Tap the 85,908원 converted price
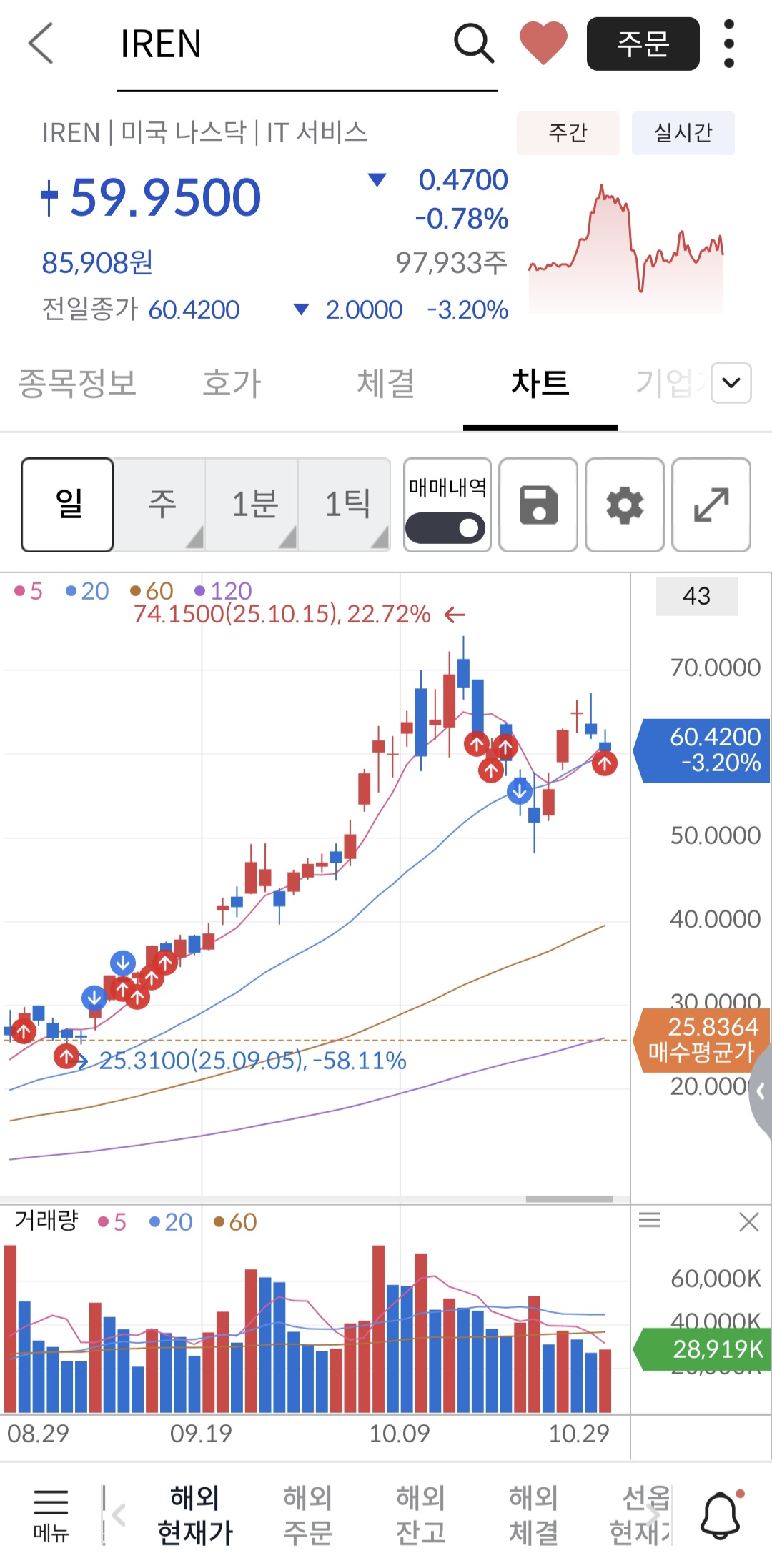The height and width of the screenshot is (1568, 772). tap(97, 262)
